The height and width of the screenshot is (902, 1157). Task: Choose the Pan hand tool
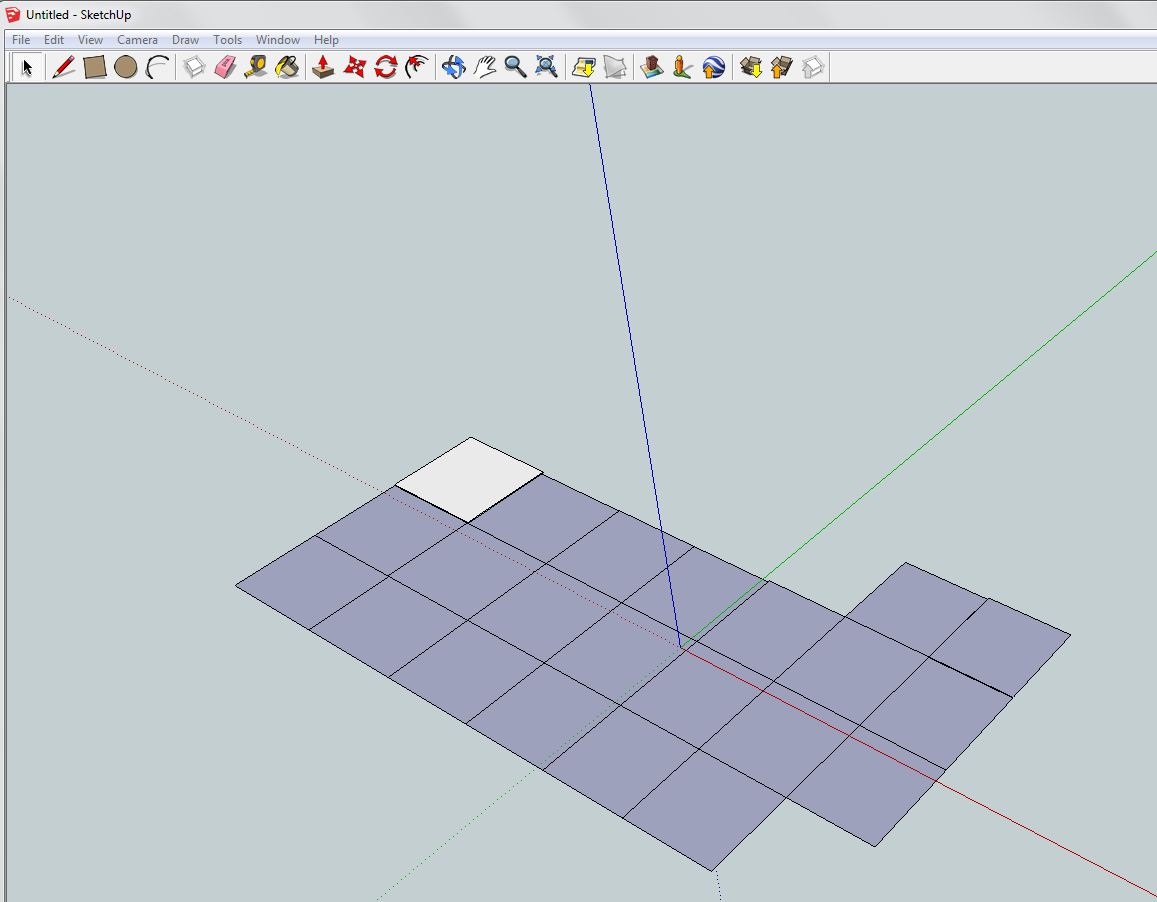click(x=484, y=67)
